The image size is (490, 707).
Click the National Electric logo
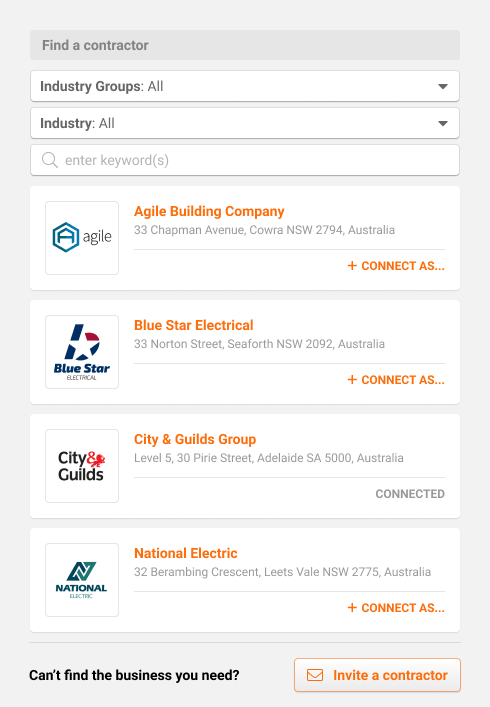point(82,580)
